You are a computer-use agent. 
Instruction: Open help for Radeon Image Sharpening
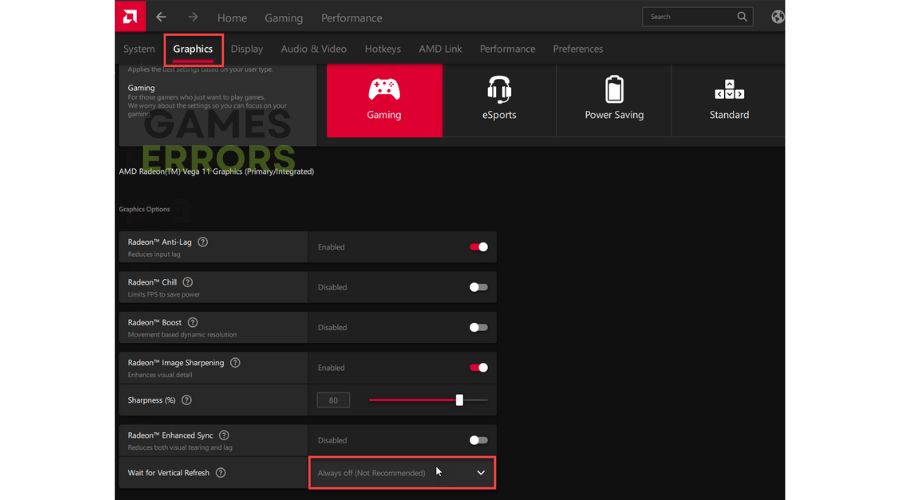click(x=235, y=363)
